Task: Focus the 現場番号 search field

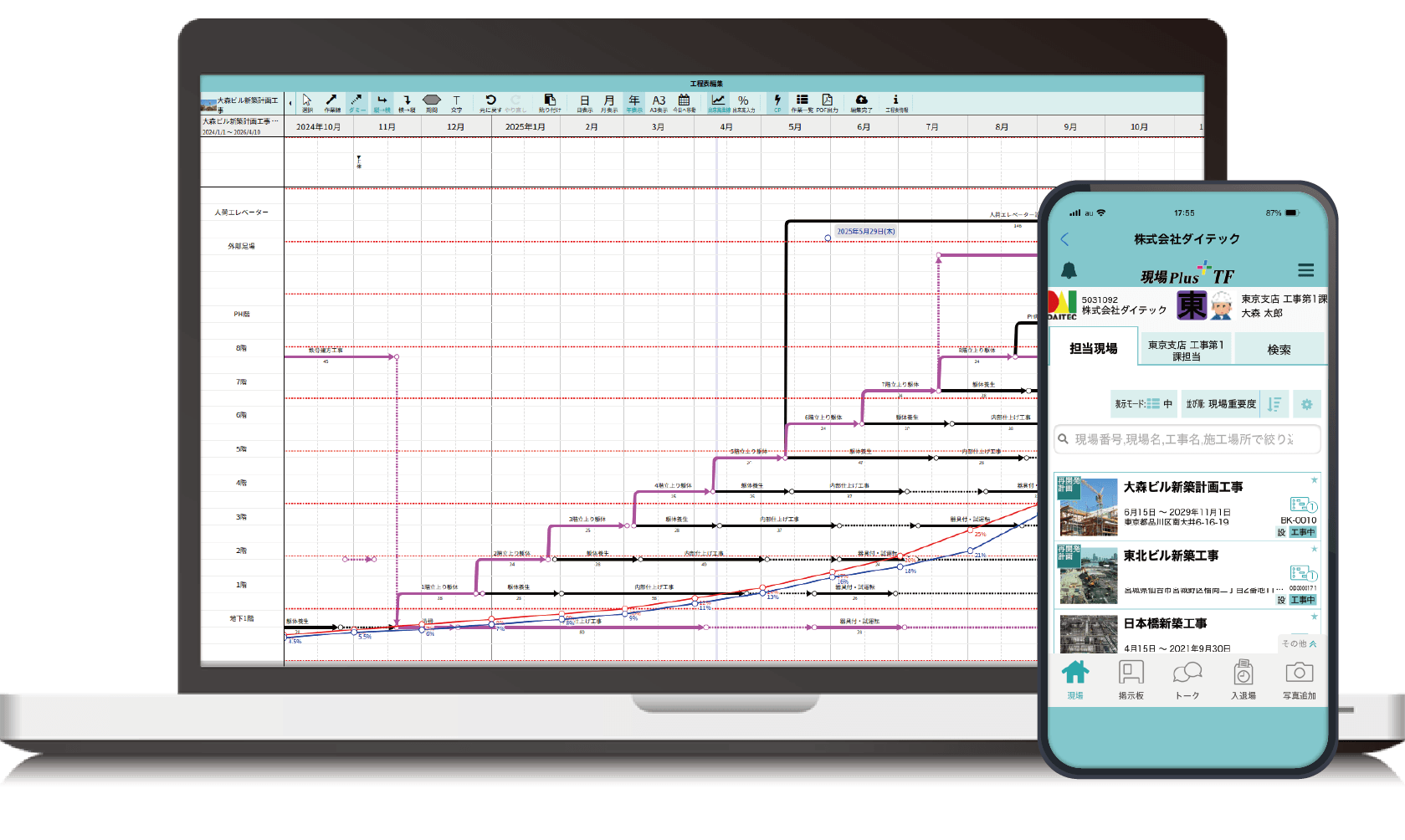Action: 1187,439
